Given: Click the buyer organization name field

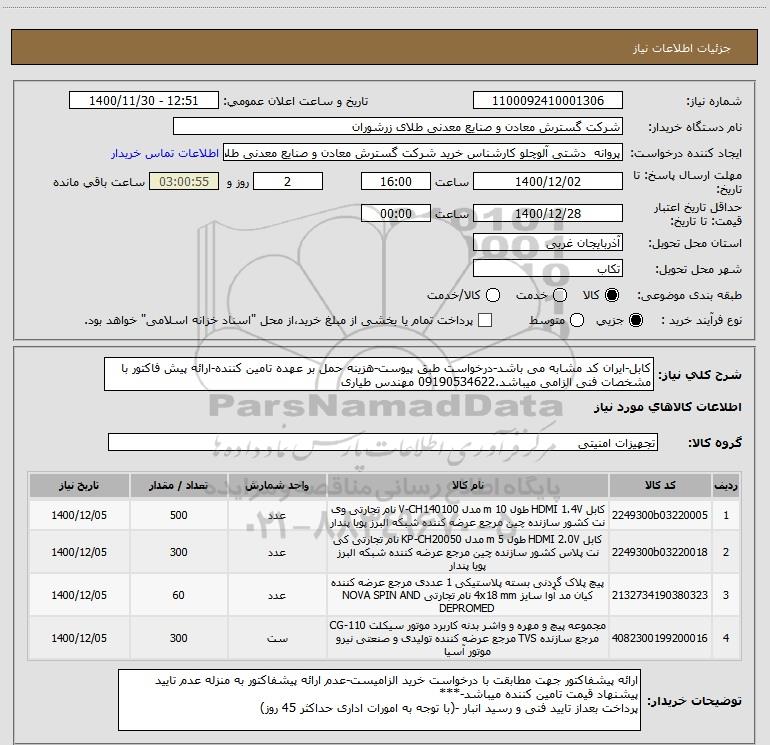Looking at the screenshot, I should (x=398, y=127).
